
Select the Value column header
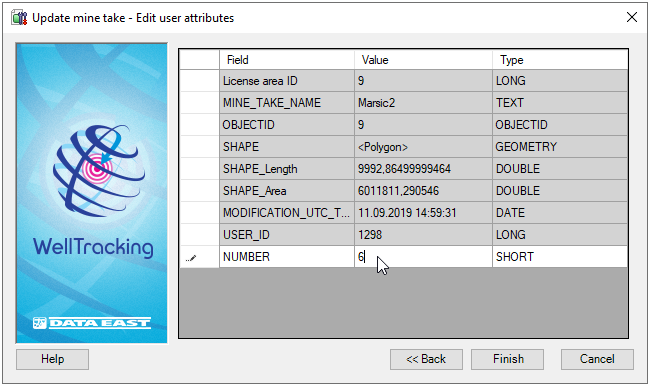pos(423,60)
